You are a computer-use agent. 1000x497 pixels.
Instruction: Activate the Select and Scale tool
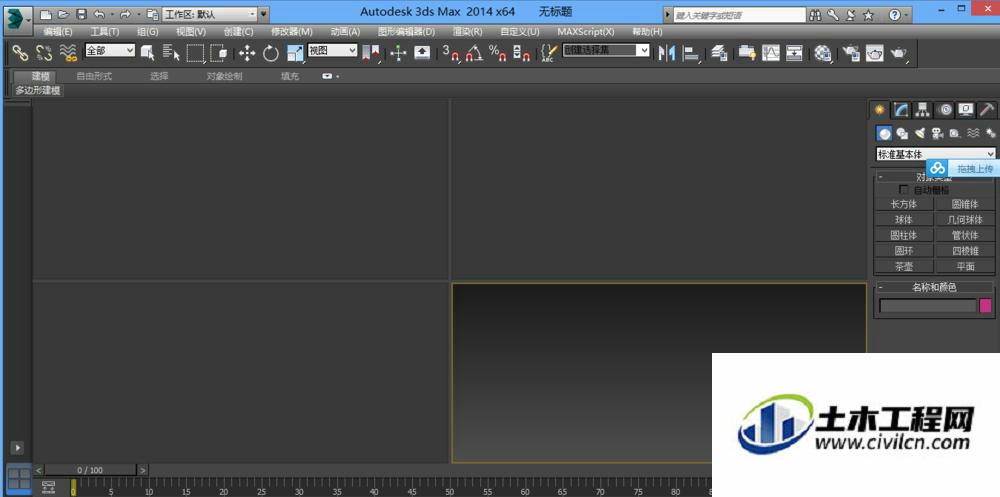tap(295, 54)
